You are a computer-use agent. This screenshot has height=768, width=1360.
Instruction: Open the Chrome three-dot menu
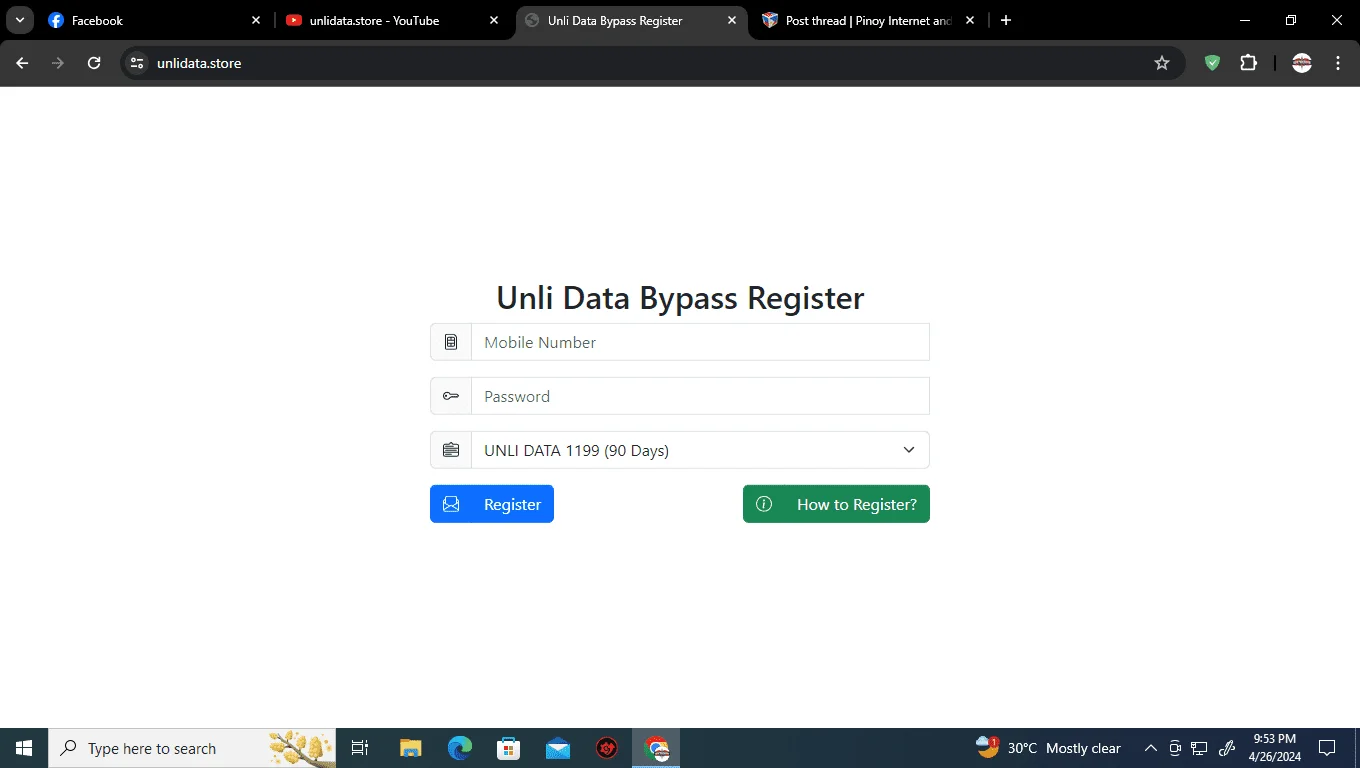(x=1338, y=63)
